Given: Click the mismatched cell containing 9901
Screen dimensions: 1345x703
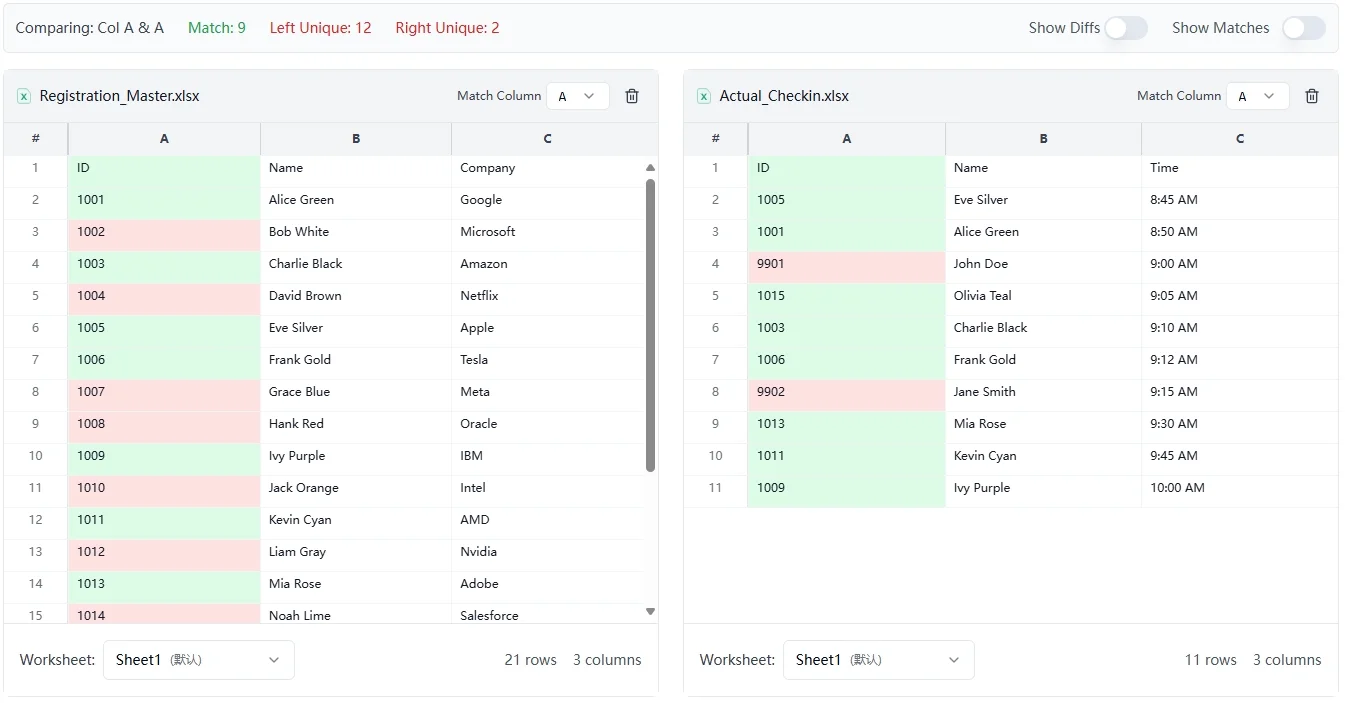Looking at the screenshot, I should point(846,263).
